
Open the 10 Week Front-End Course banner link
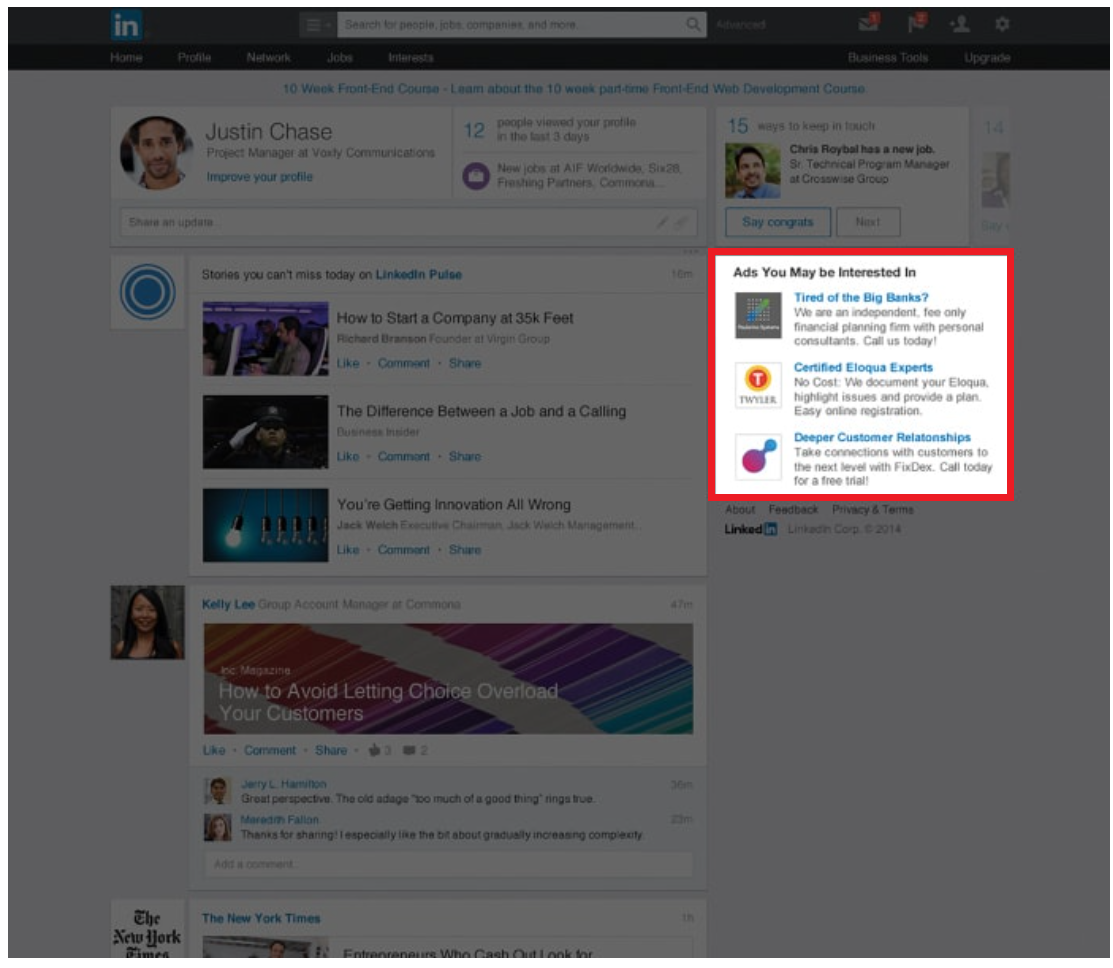pyautogui.click(x=574, y=89)
